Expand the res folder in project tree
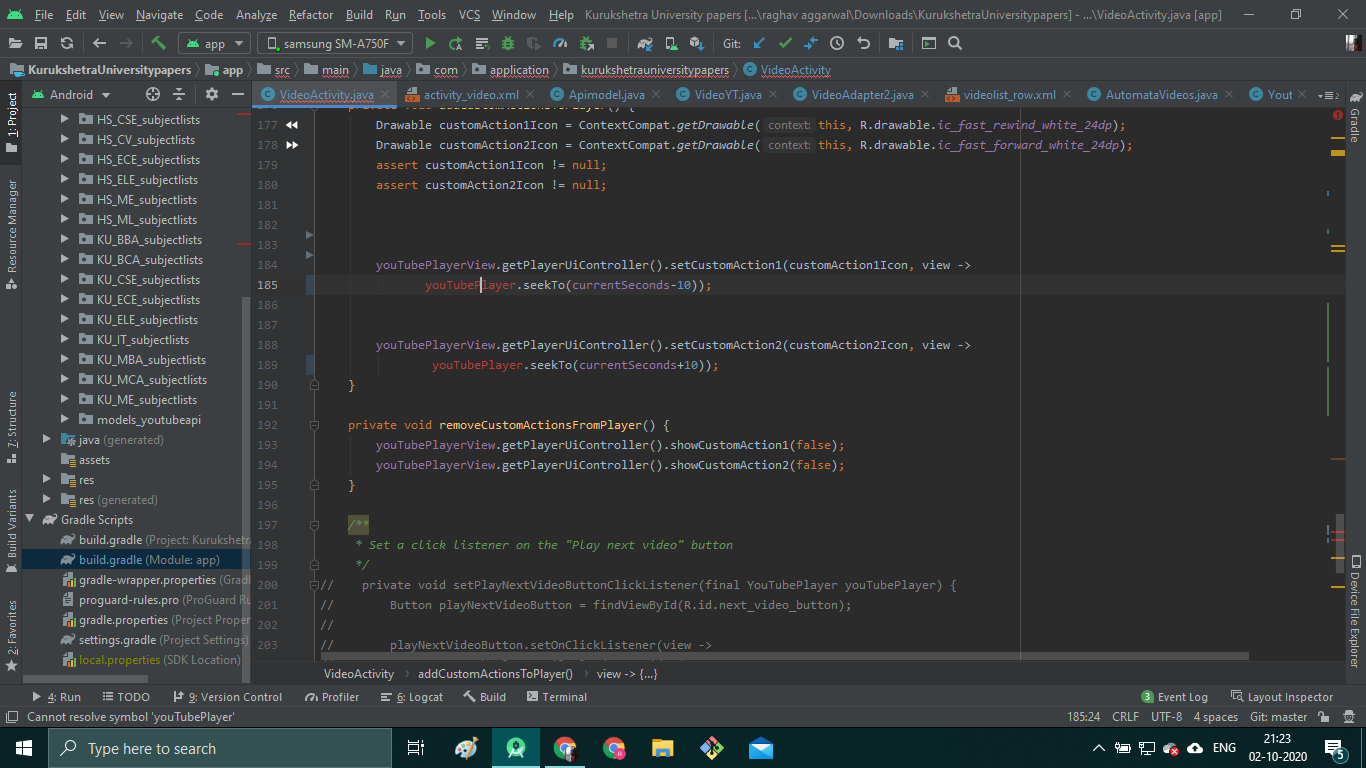This screenshot has width=1366, height=768. coord(47,480)
